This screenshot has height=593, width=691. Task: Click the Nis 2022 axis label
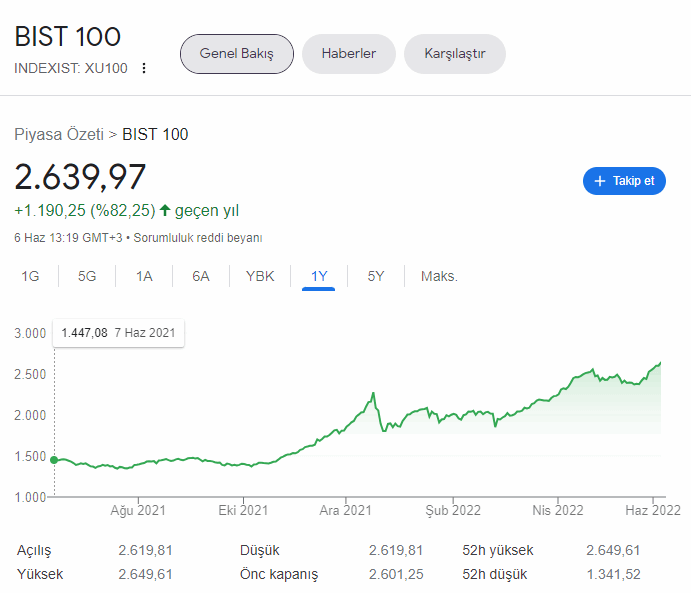pos(558,511)
